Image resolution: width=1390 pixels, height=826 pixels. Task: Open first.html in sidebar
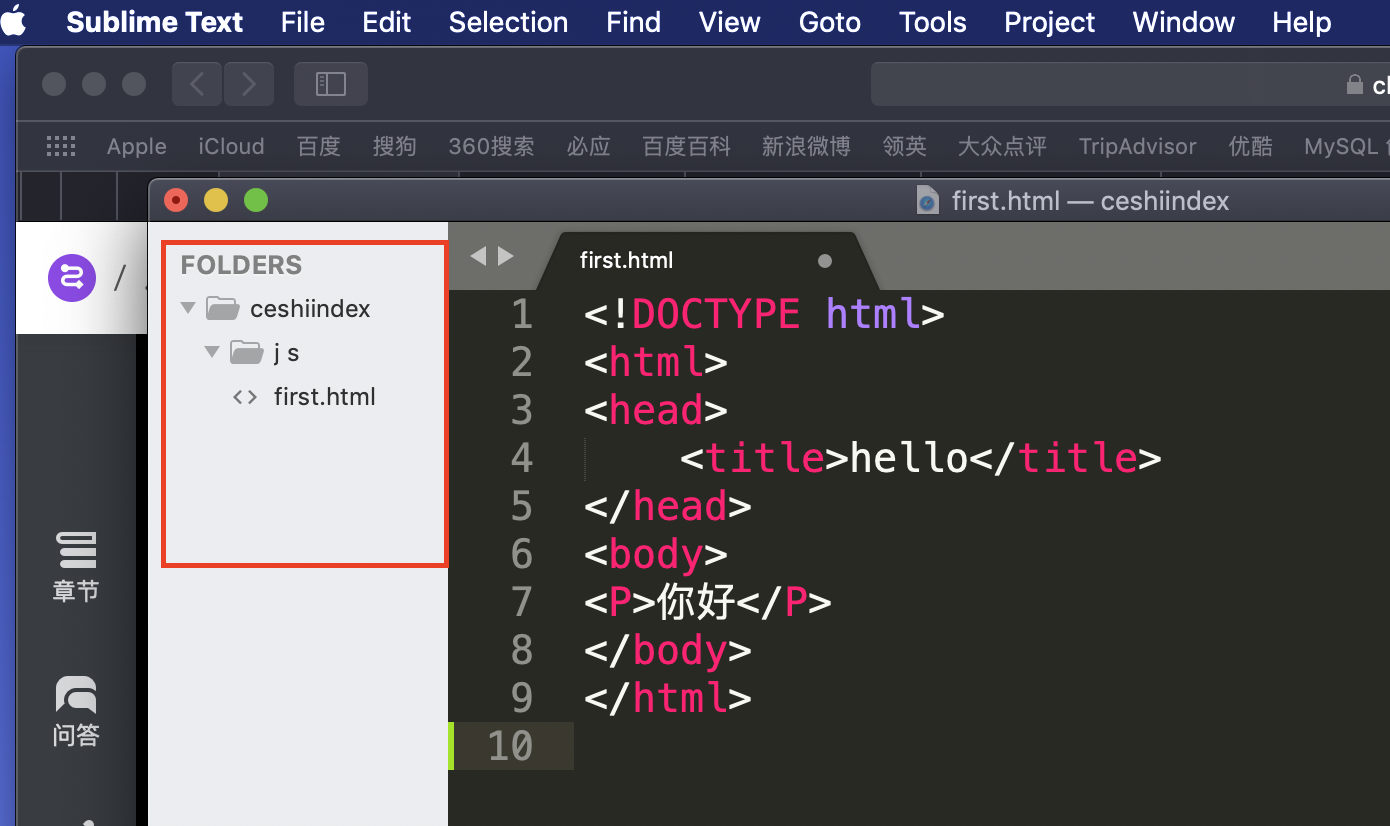[324, 397]
